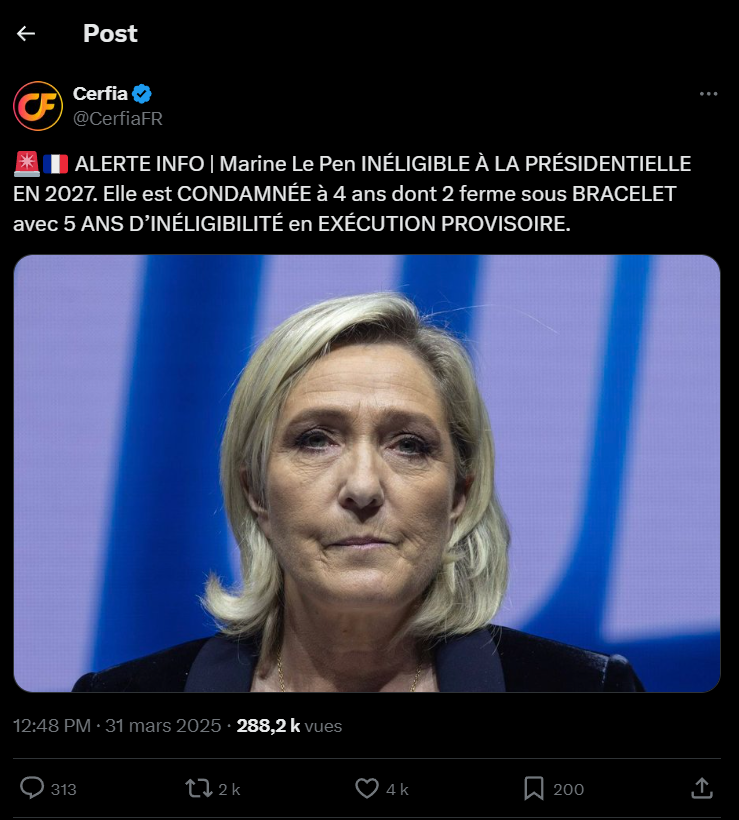Open the 31 mars 2025 date link
The height and width of the screenshot is (820, 739).
tap(163, 725)
